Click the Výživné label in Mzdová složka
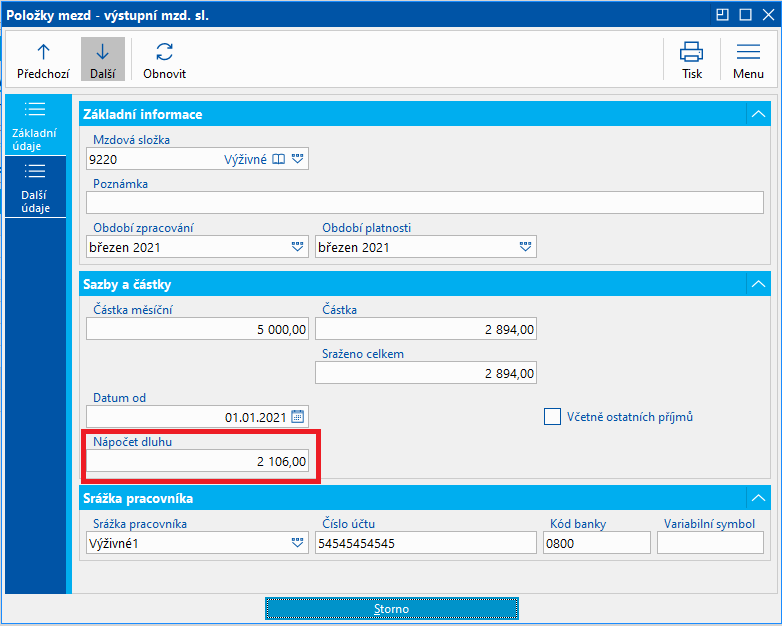The image size is (782, 626). click(x=245, y=159)
